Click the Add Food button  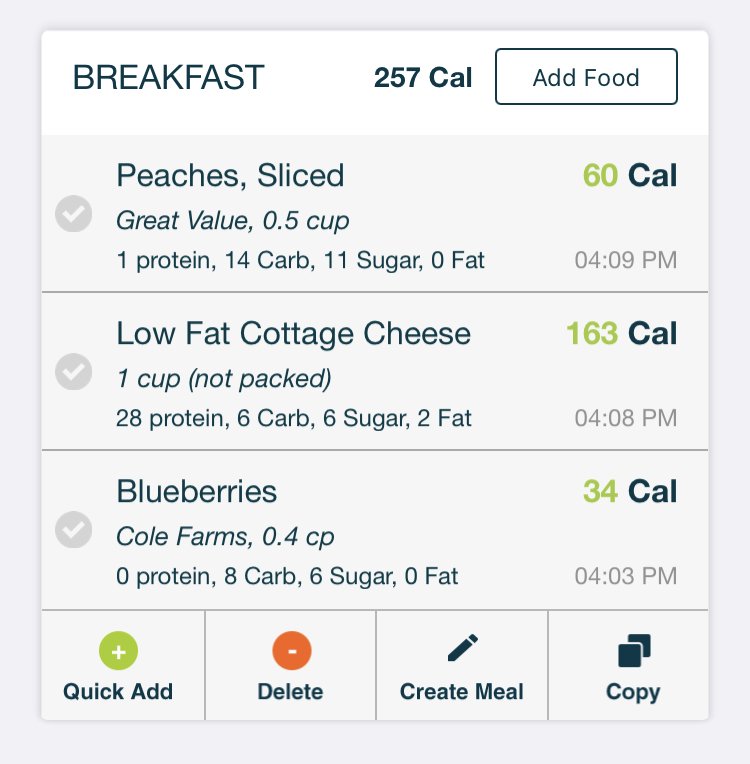point(586,76)
